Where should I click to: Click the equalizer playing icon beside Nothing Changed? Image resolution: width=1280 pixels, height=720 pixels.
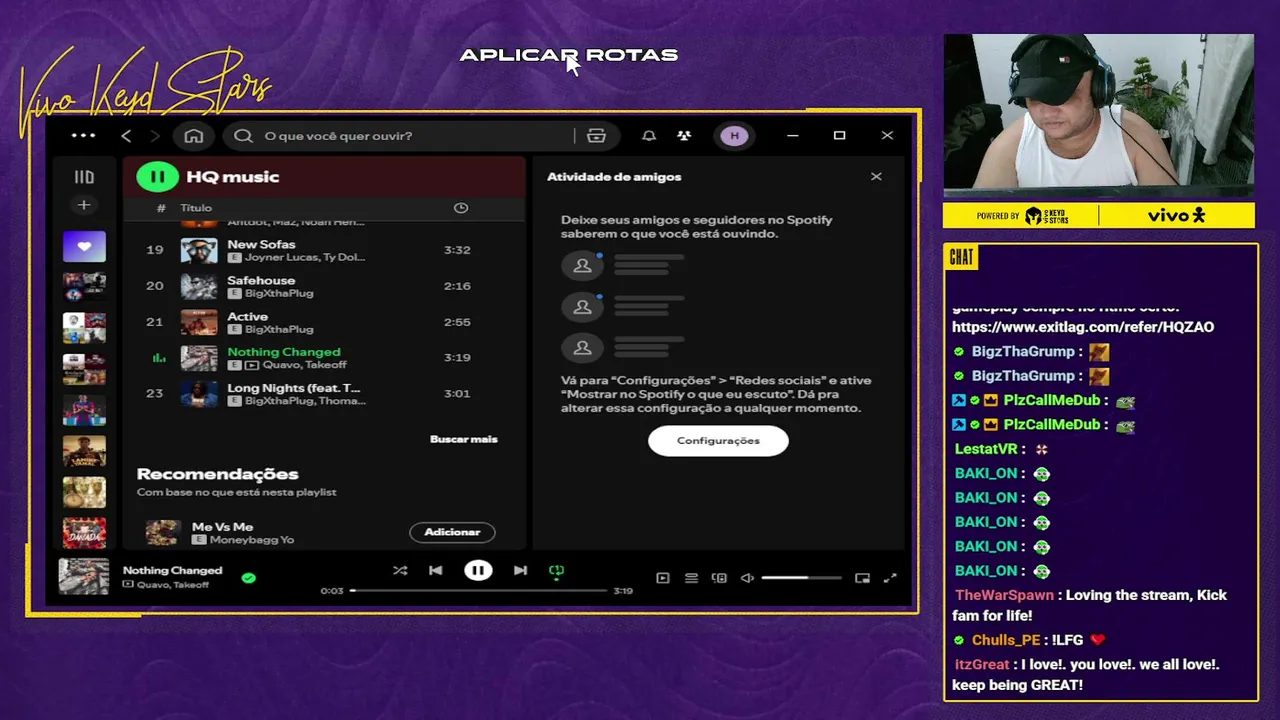tap(158, 358)
